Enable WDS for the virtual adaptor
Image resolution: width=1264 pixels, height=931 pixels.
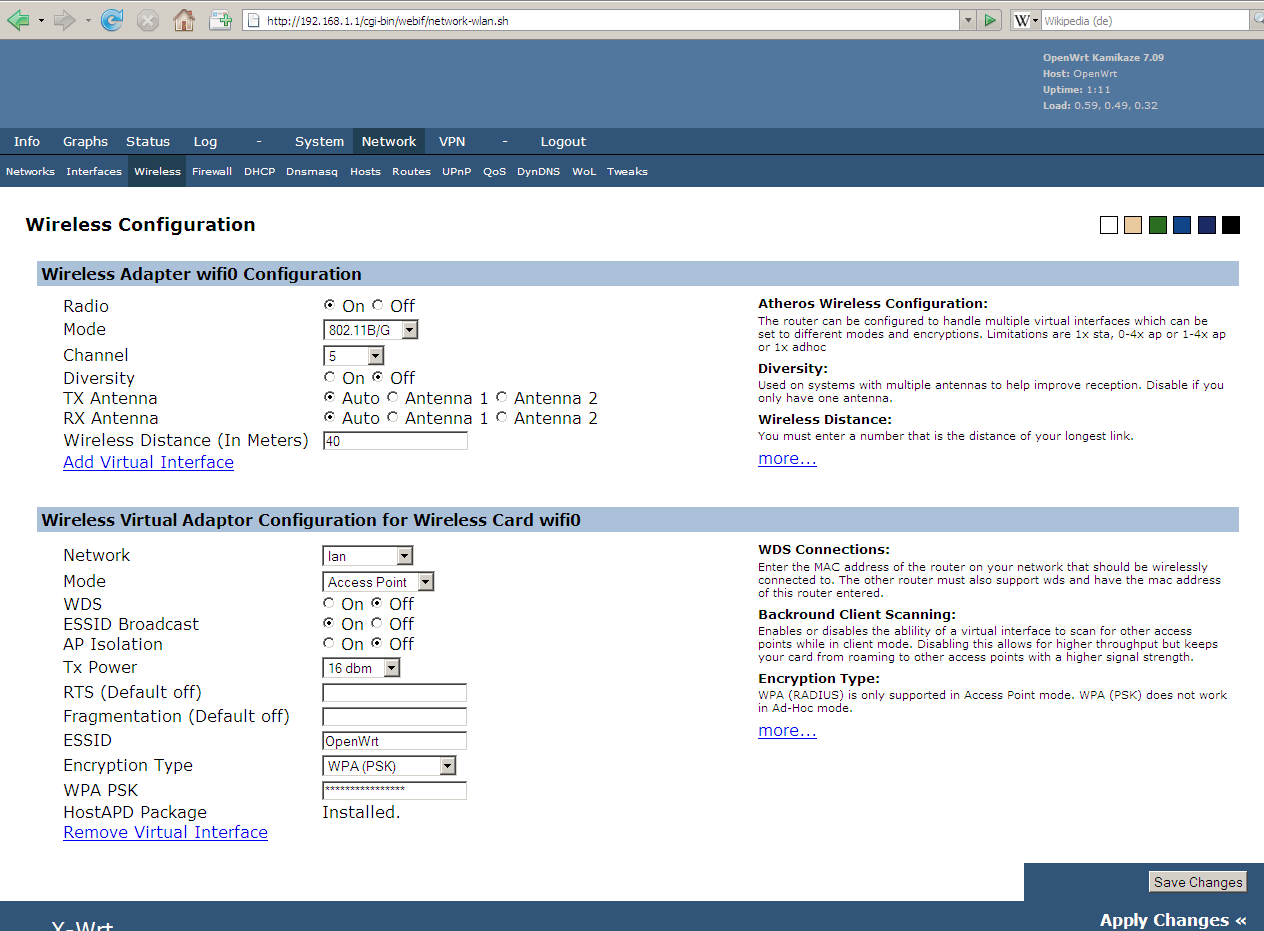click(328, 602)
